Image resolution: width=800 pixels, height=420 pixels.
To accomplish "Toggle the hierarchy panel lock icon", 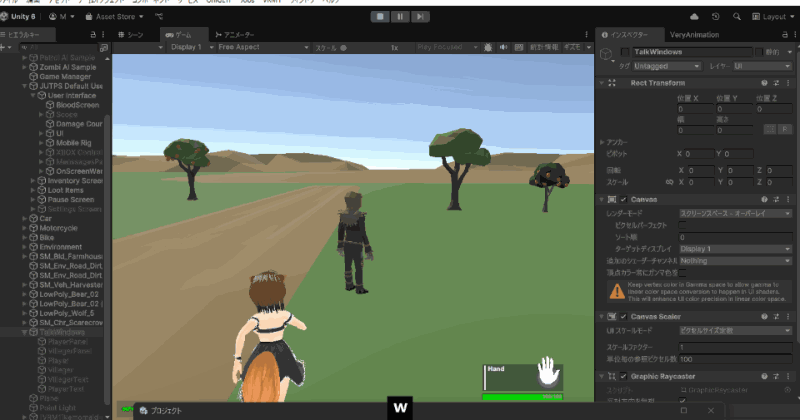I will click(x=93, y=35).
